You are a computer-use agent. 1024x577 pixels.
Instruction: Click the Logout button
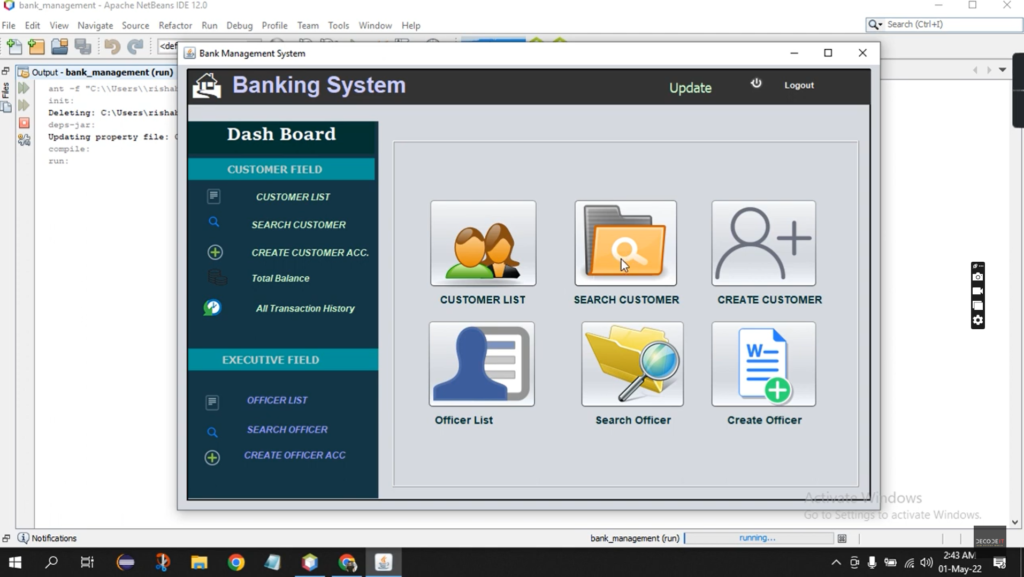point(799,86)
